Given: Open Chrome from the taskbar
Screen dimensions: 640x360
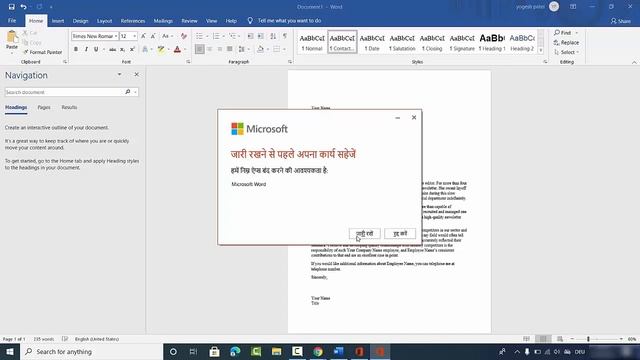Looking at the screenshot, I should click(318, 351).
